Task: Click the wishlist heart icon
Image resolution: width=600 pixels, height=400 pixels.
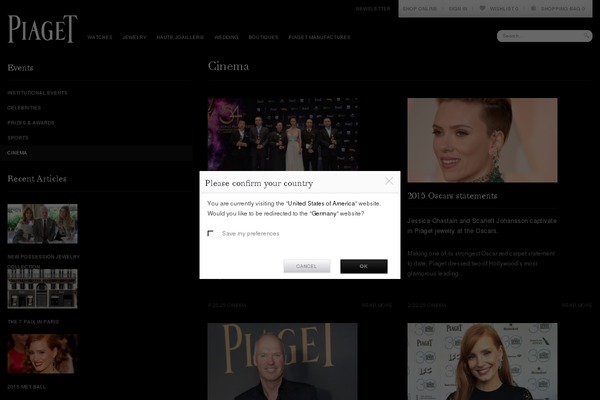Action: (x=482, y=8)
